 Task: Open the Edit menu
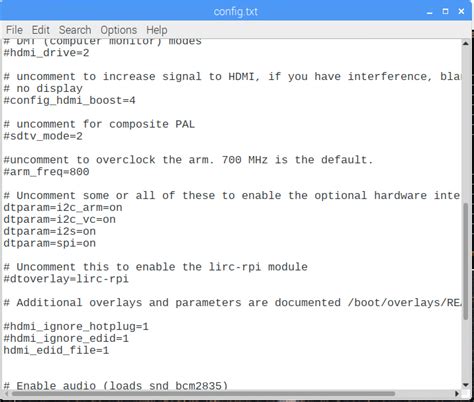pyautogui.click(x=41, y=30)
